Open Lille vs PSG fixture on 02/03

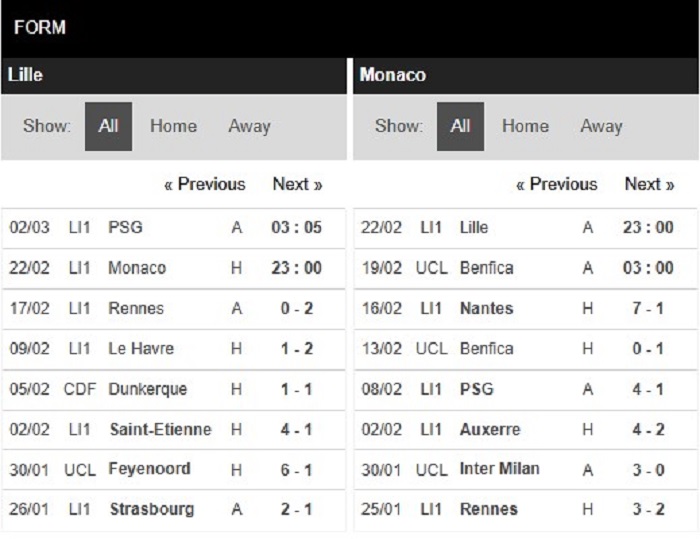click(174, 228)
